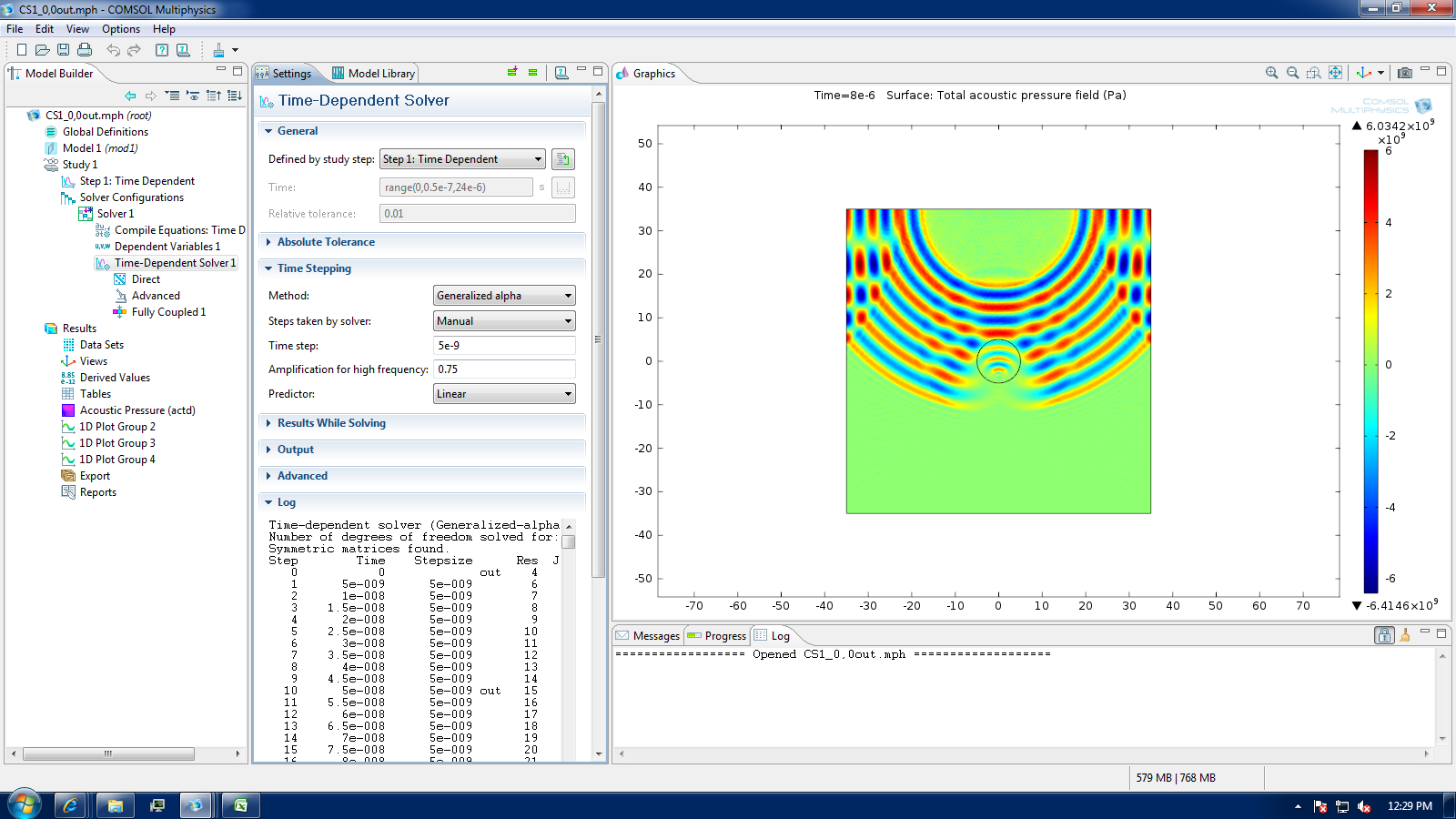Open the Method dropdown showing Generalized alpha

[x=504, y=296]
